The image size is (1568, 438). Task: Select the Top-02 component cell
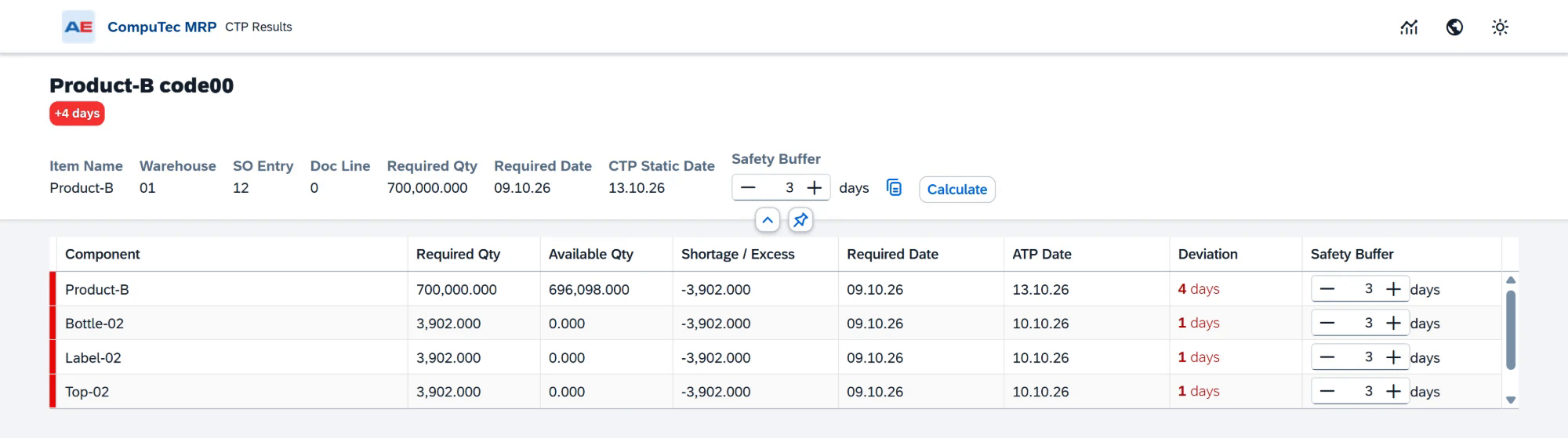232,391
